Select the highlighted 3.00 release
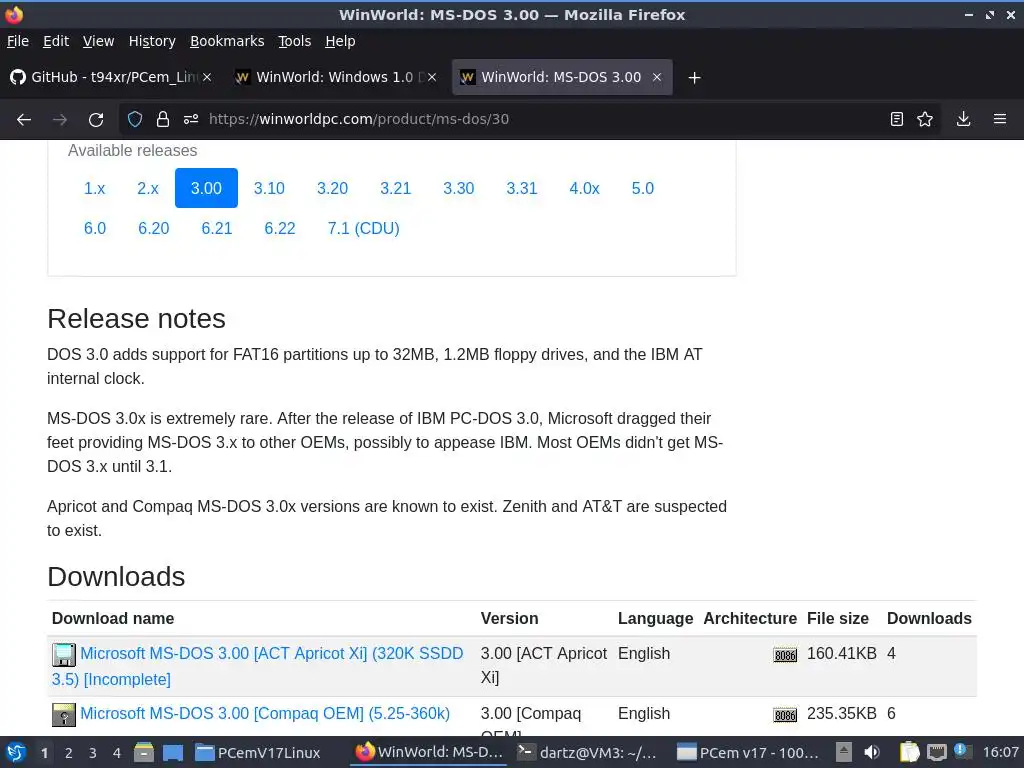1024x768 pixels. [206, 188]
